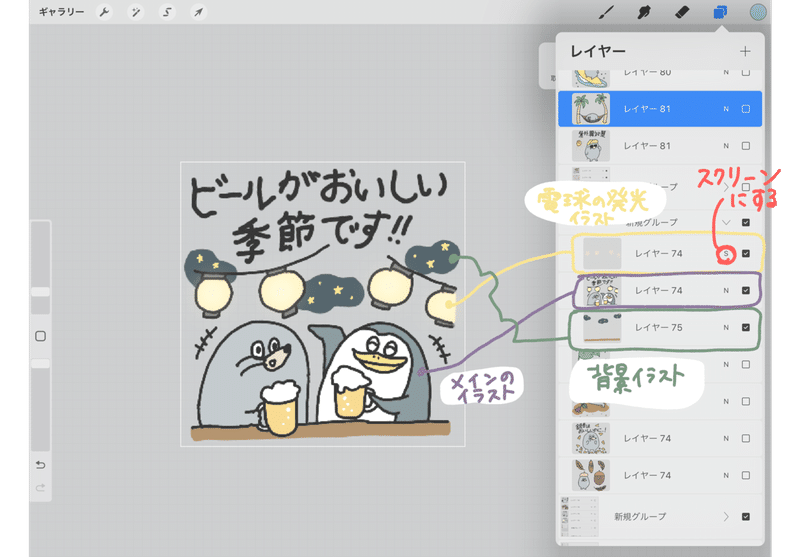
Task: Open blend mode N on checked レイヤー 74
Action: [x=726, y=290]
